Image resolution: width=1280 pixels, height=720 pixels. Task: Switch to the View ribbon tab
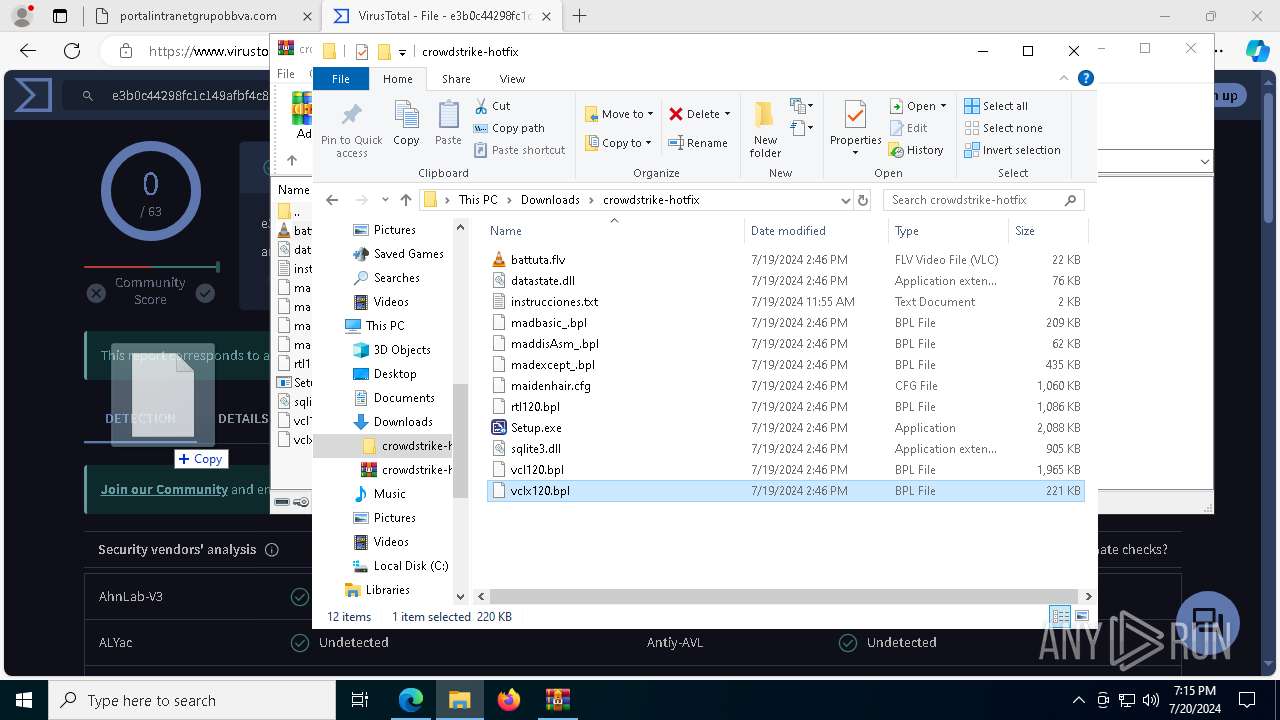[512, 78]
